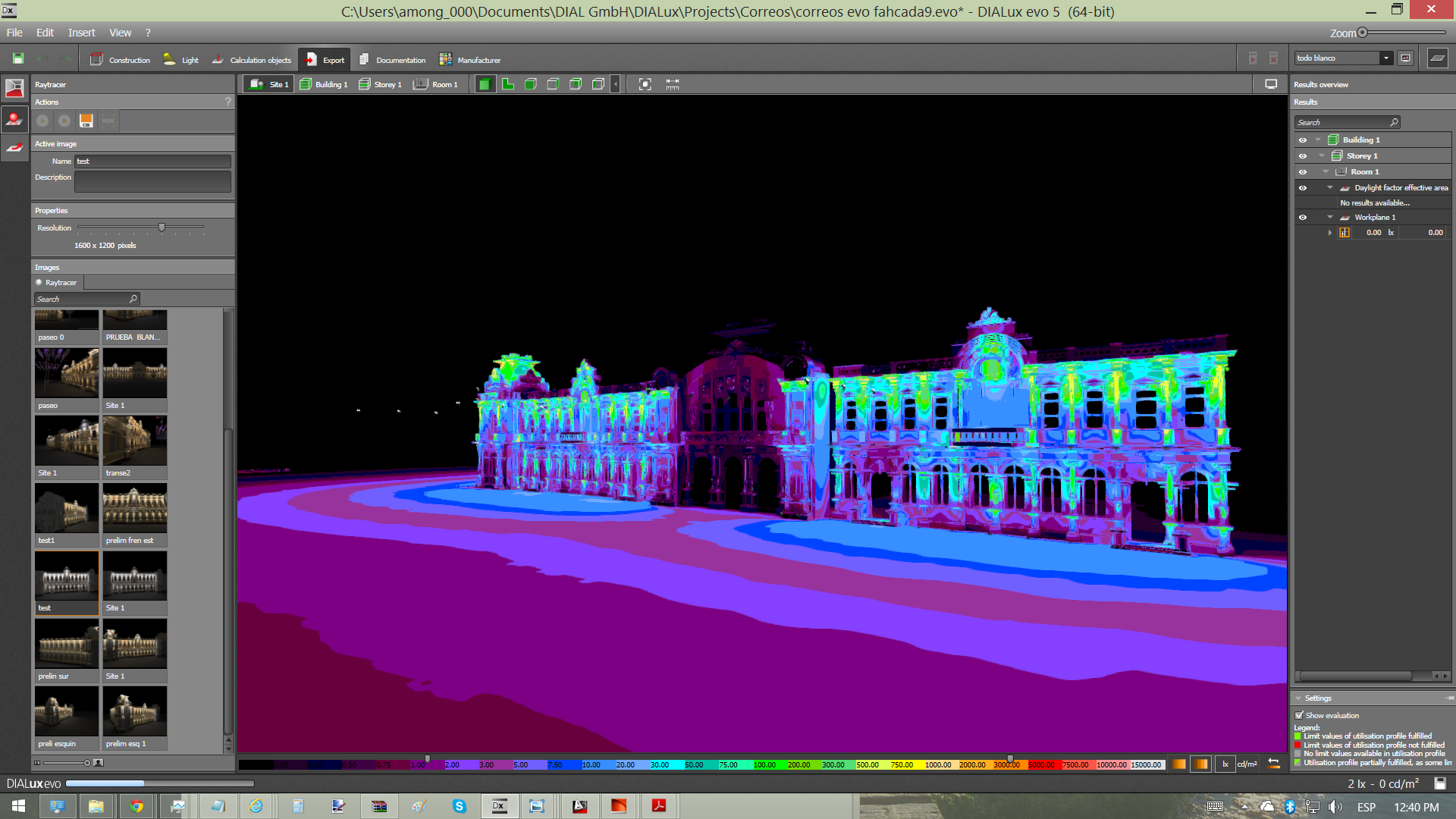Switch scale unit to cd/m²
Image resolution: width=1456 pixels, height=819 pixels.
[x=1247, y=764]
